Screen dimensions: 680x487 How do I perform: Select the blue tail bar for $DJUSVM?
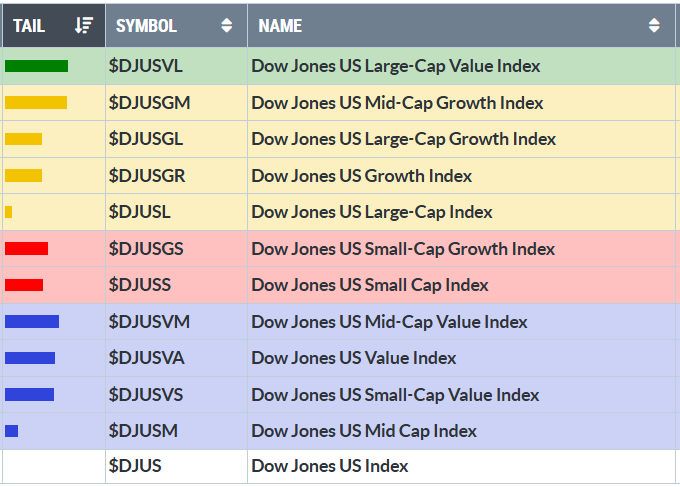[32, 321]
